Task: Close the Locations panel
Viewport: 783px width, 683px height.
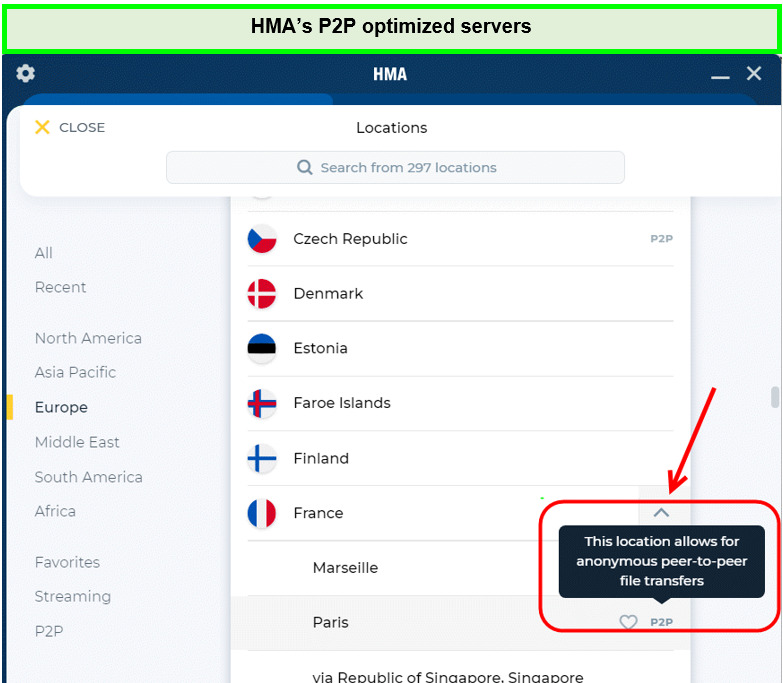Action: [70, 127]
